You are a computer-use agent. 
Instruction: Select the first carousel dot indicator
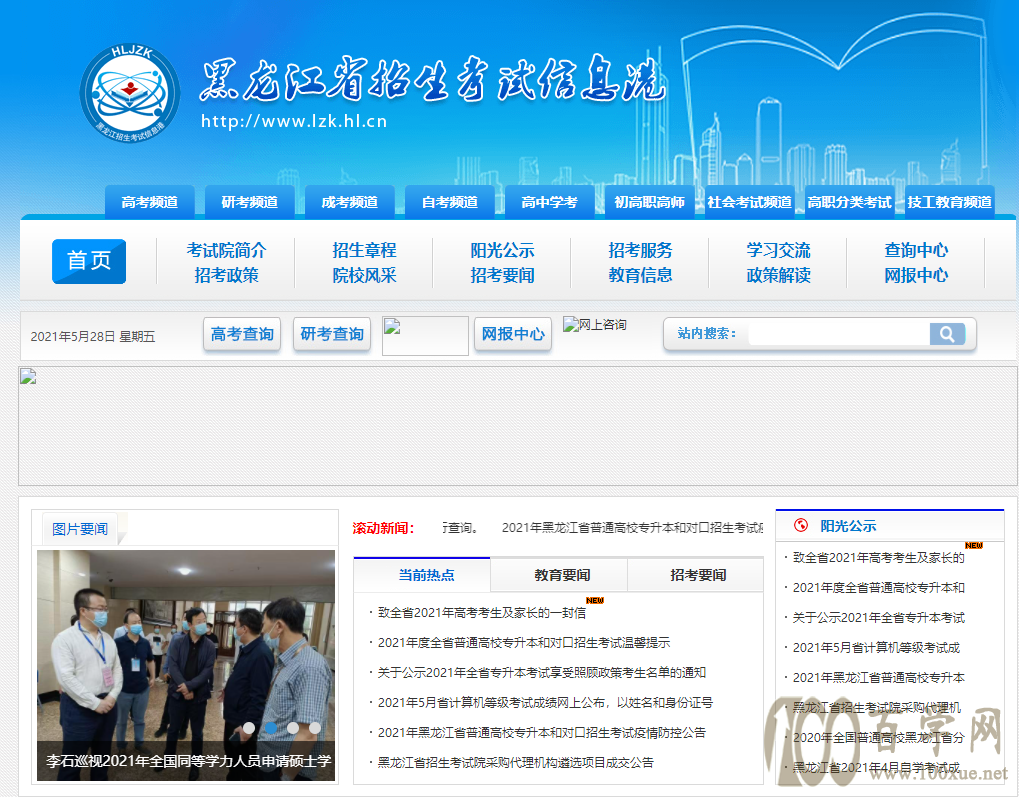(x=249, y=728)
